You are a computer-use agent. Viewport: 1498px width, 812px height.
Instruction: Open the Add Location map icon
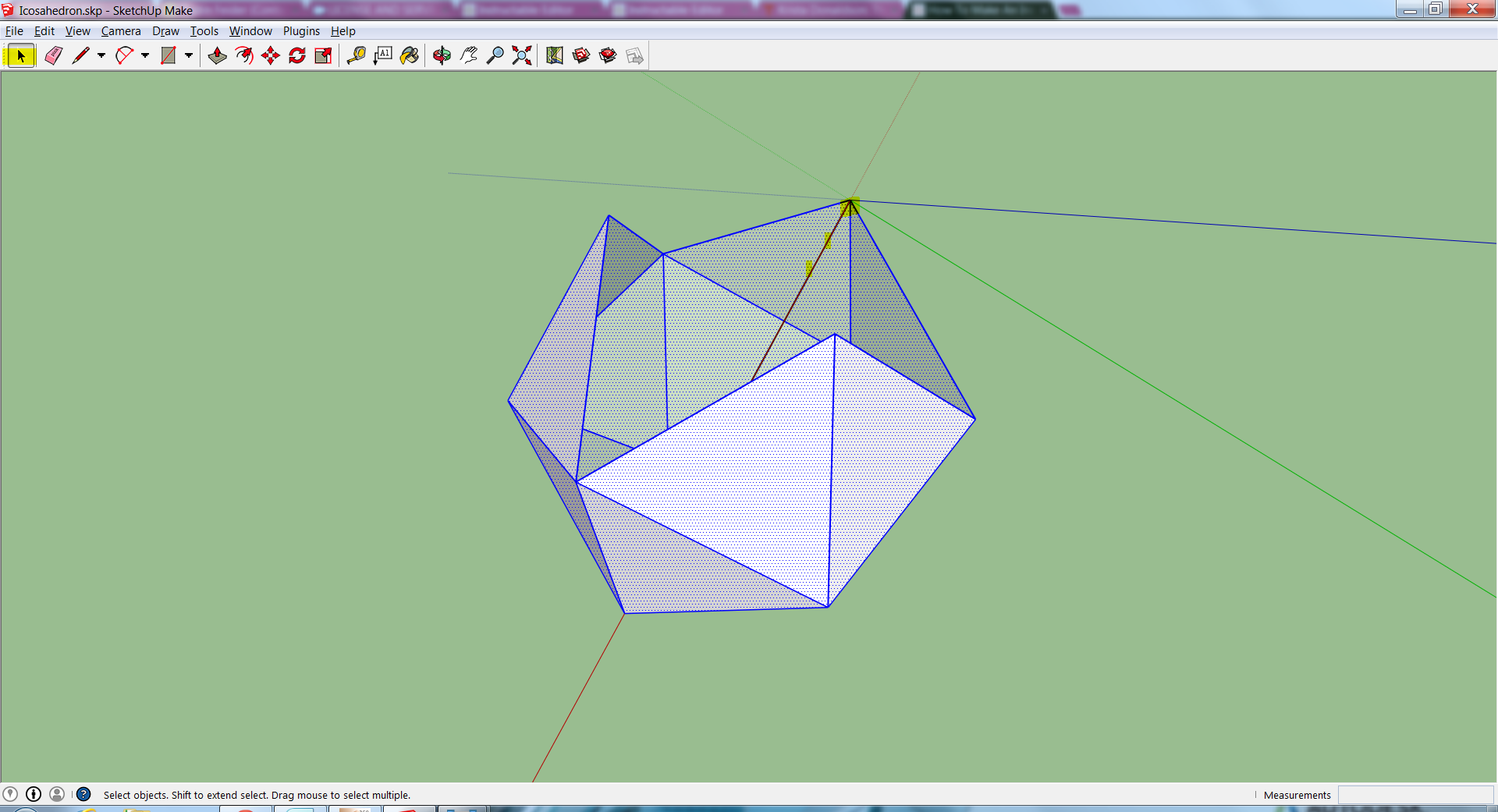point(555,56)
